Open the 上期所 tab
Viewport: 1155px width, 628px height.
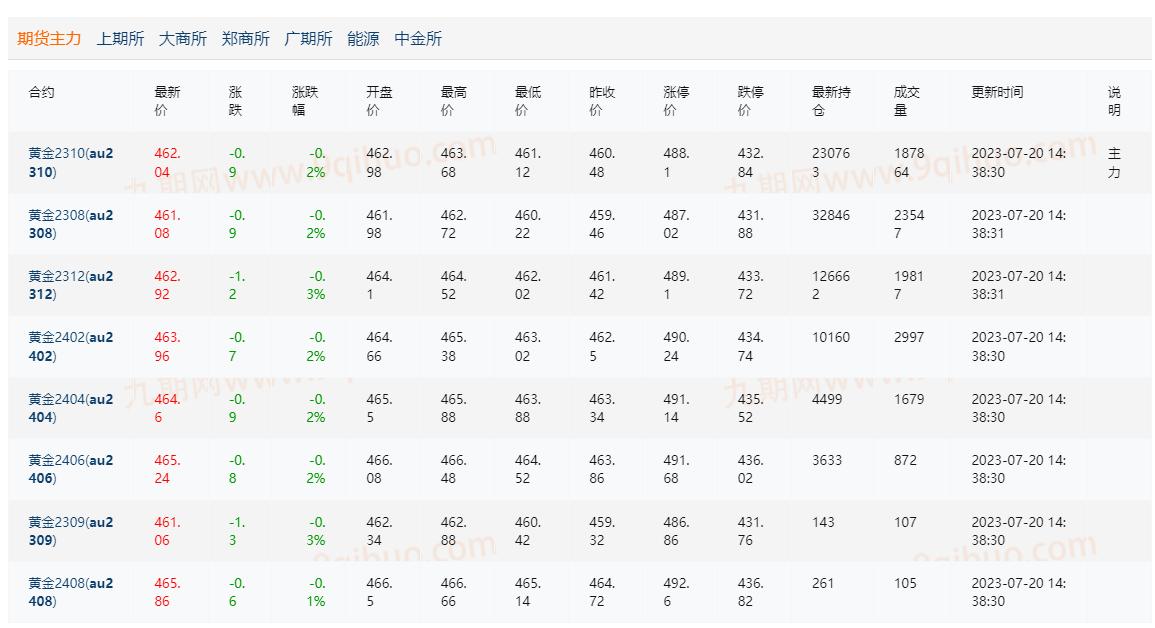point(120,38)
